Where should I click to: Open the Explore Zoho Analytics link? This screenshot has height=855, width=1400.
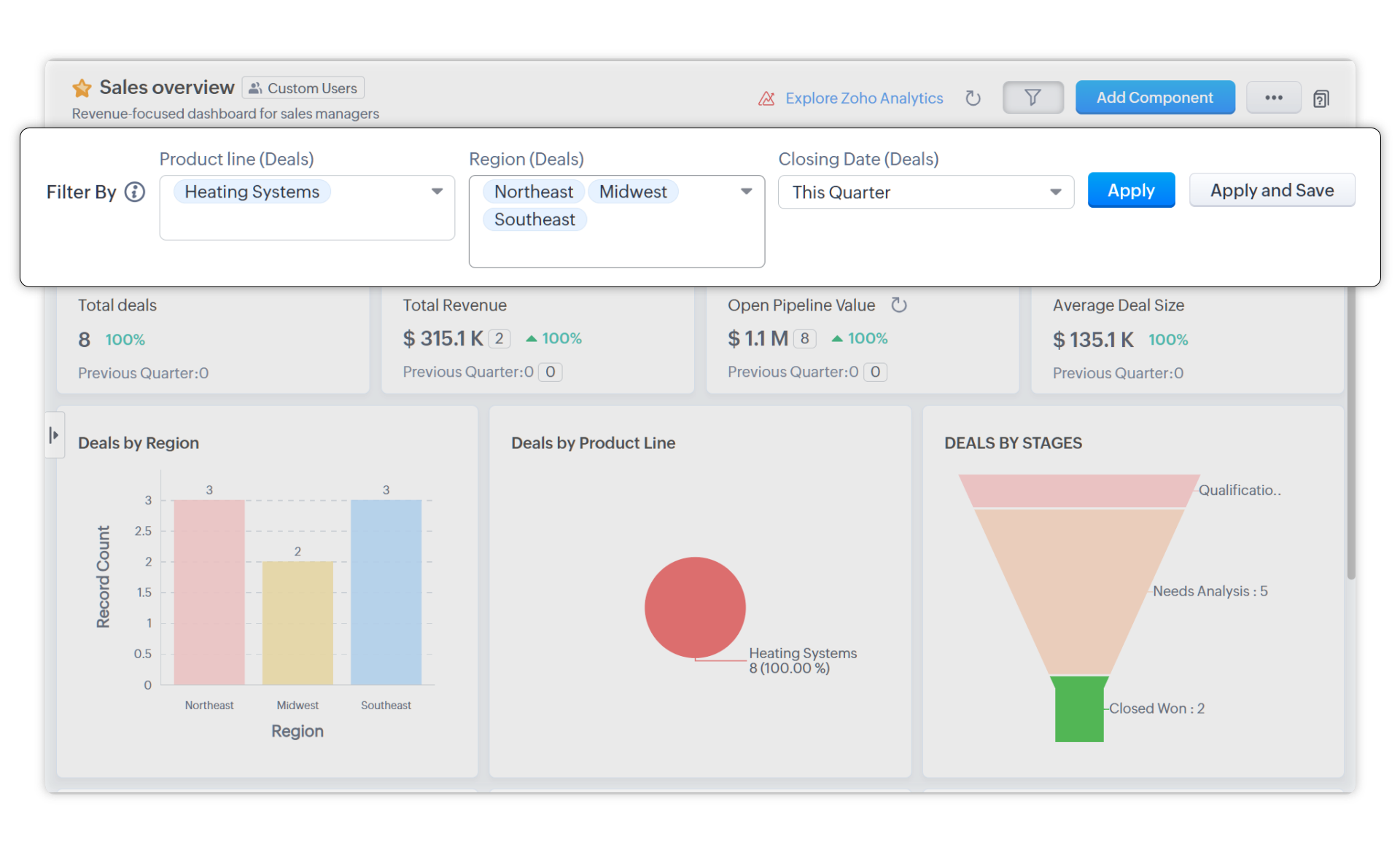coord(863,98)
